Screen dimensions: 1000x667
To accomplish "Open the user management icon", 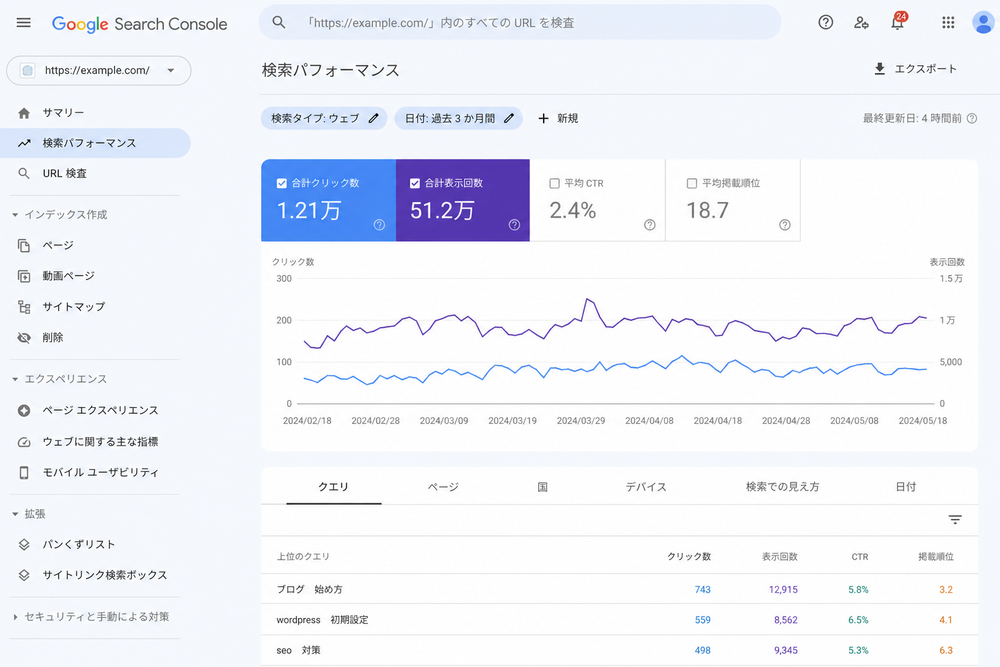I will (x=861, y=23).
